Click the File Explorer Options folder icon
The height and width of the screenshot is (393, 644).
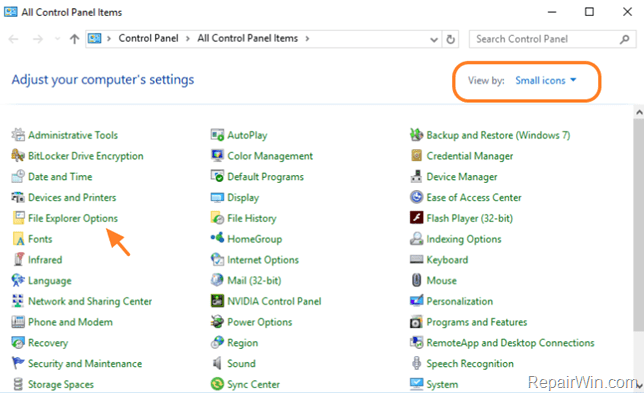(x=18, y=218)
